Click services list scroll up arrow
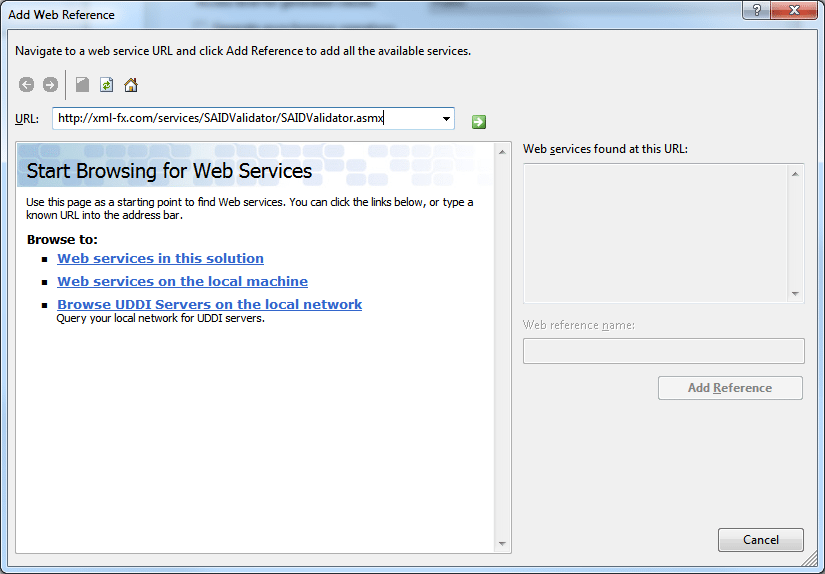 (796, 174)
